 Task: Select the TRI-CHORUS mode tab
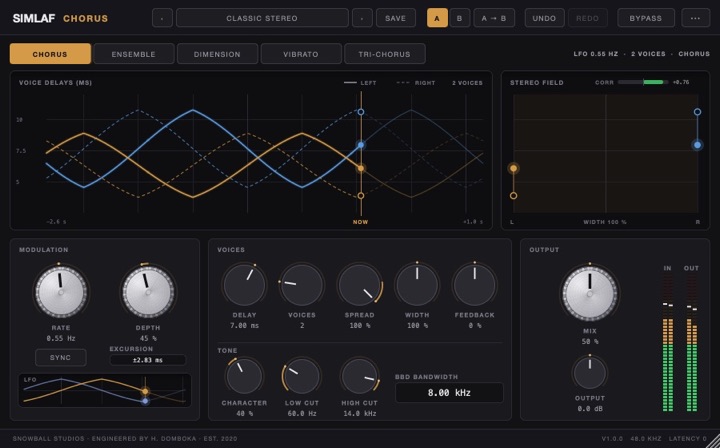click(384, 54)
